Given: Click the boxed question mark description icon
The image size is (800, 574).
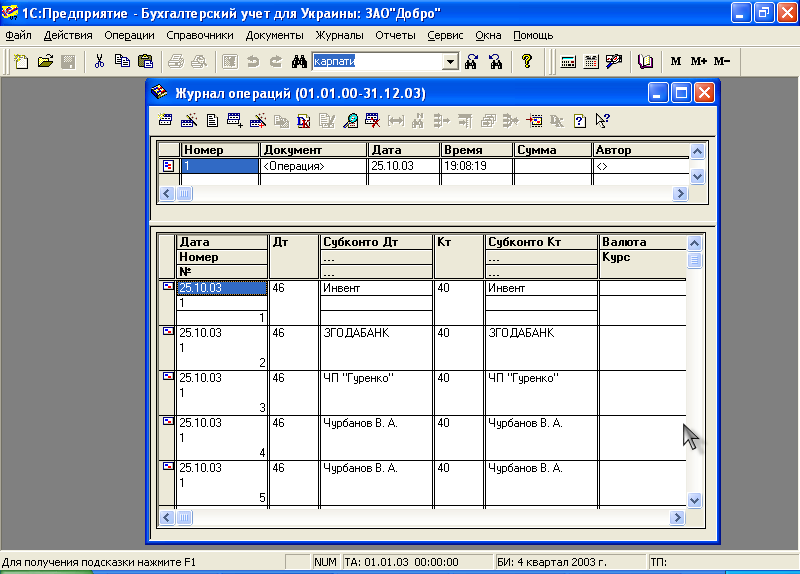Looking at the screenshot, I should coord(580,121).
